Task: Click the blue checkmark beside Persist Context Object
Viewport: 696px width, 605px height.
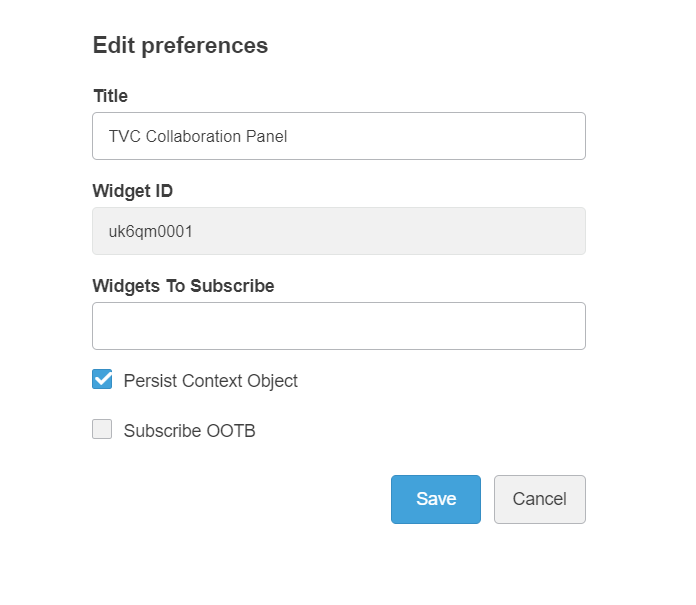Action: (102, 379)
